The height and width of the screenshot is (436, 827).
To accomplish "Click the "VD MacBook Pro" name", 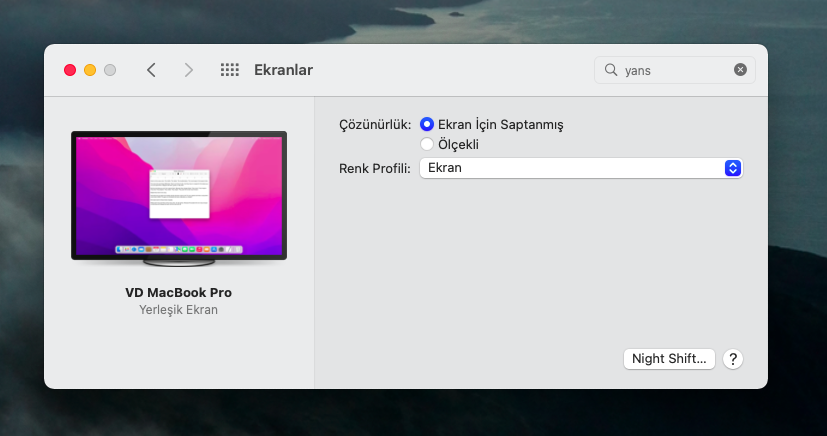I will [x=179, y=293].
